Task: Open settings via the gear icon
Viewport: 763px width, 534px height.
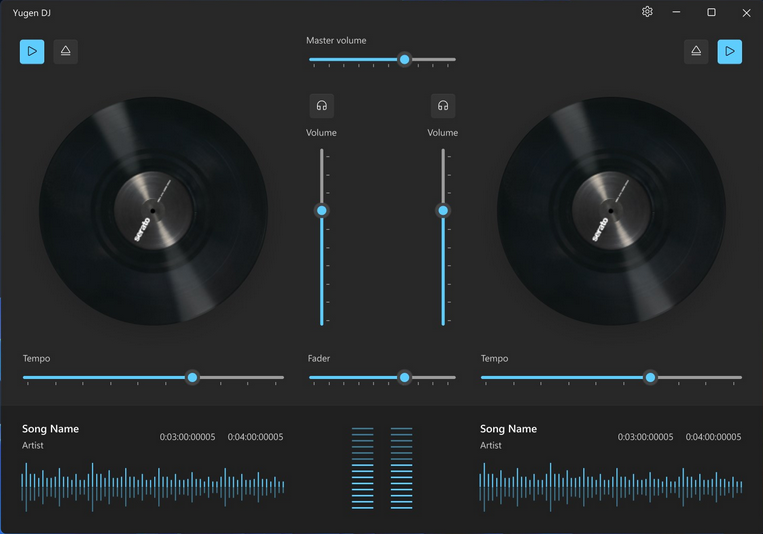Action: [647, 12]
